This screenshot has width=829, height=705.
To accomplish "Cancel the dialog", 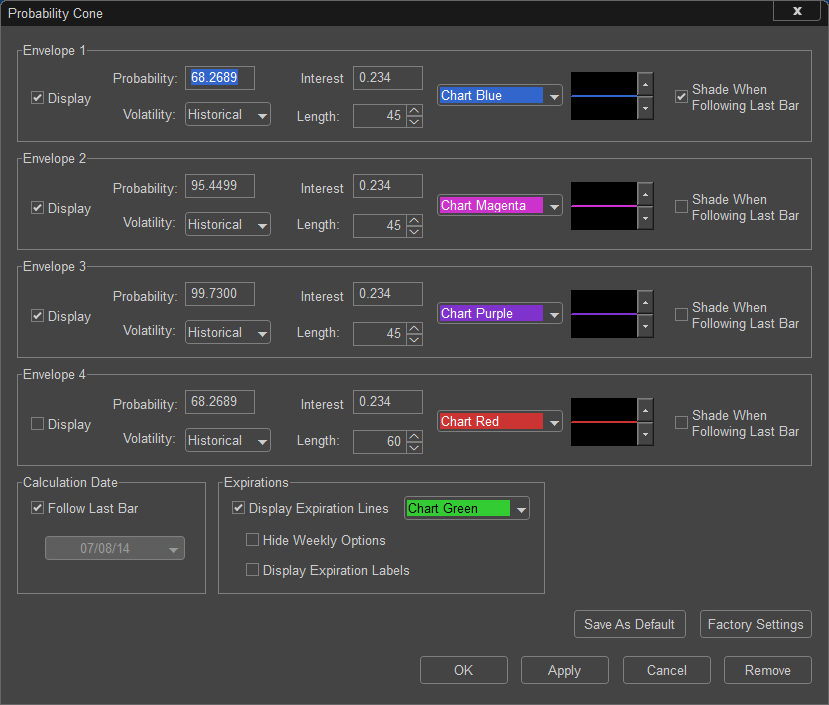I will pyautogui.click(x=667, y=670).
